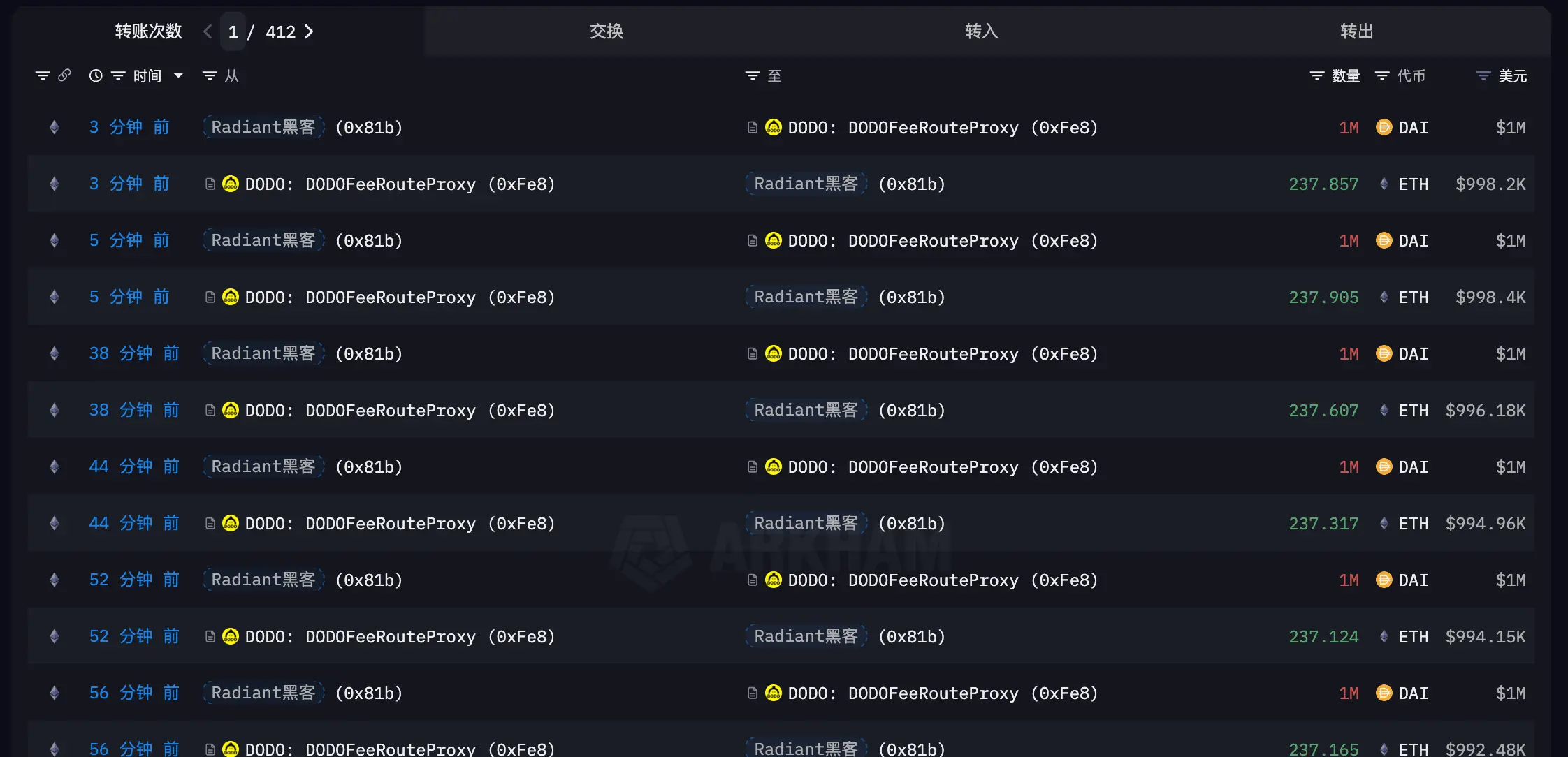
Task: Open the 转出 tab
Action: click(x=1357, y=31)
